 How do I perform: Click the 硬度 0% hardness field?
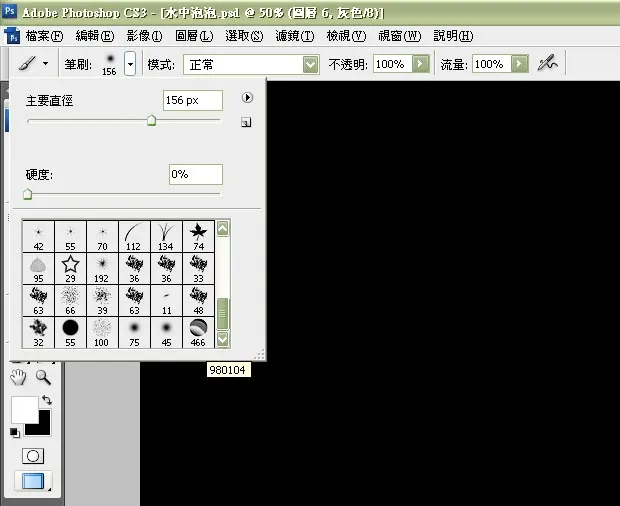click(x=196, y=174)
